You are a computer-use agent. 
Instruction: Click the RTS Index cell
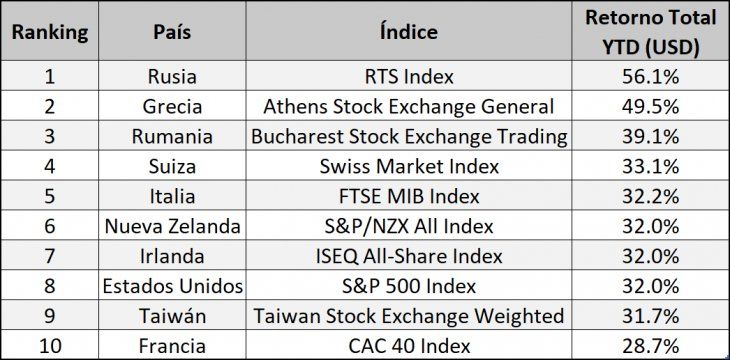pyautogui.click(x=409, y=76)
